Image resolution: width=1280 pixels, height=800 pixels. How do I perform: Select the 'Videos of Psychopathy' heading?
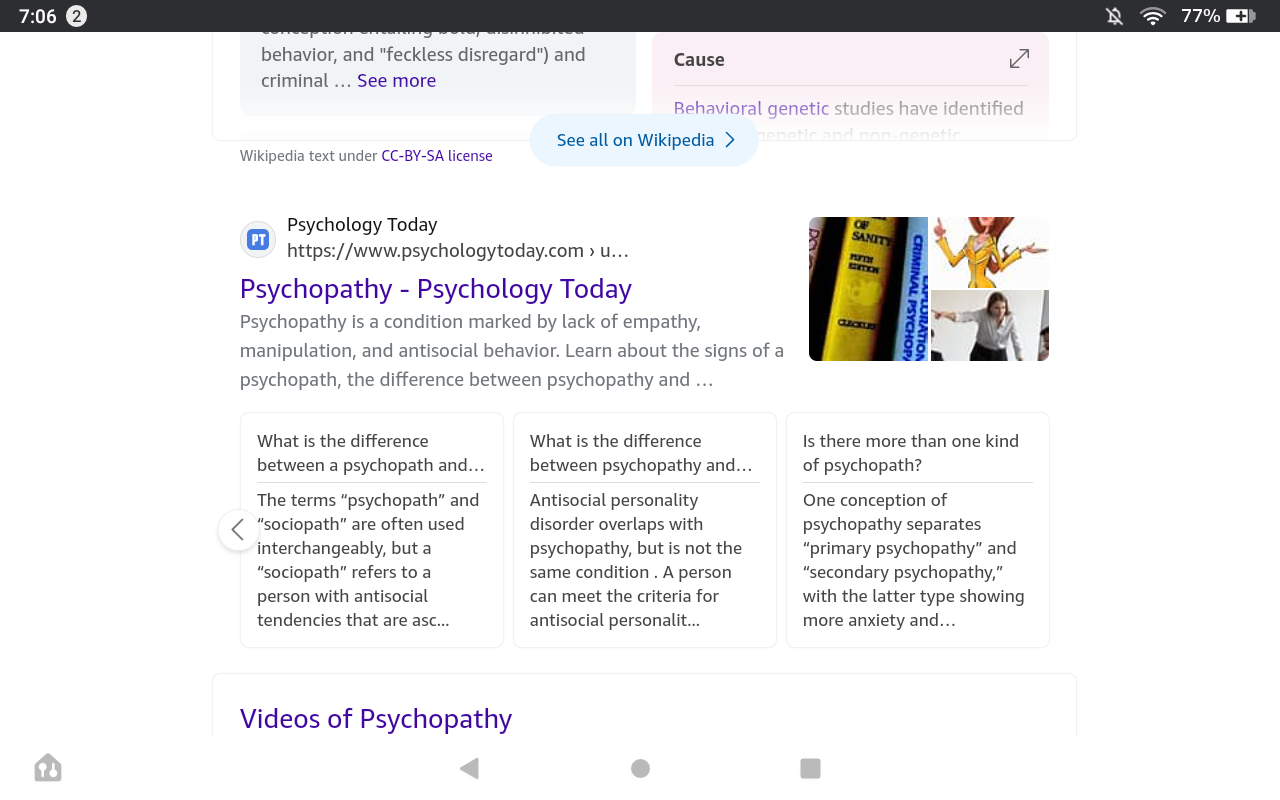tap(376, 719)
